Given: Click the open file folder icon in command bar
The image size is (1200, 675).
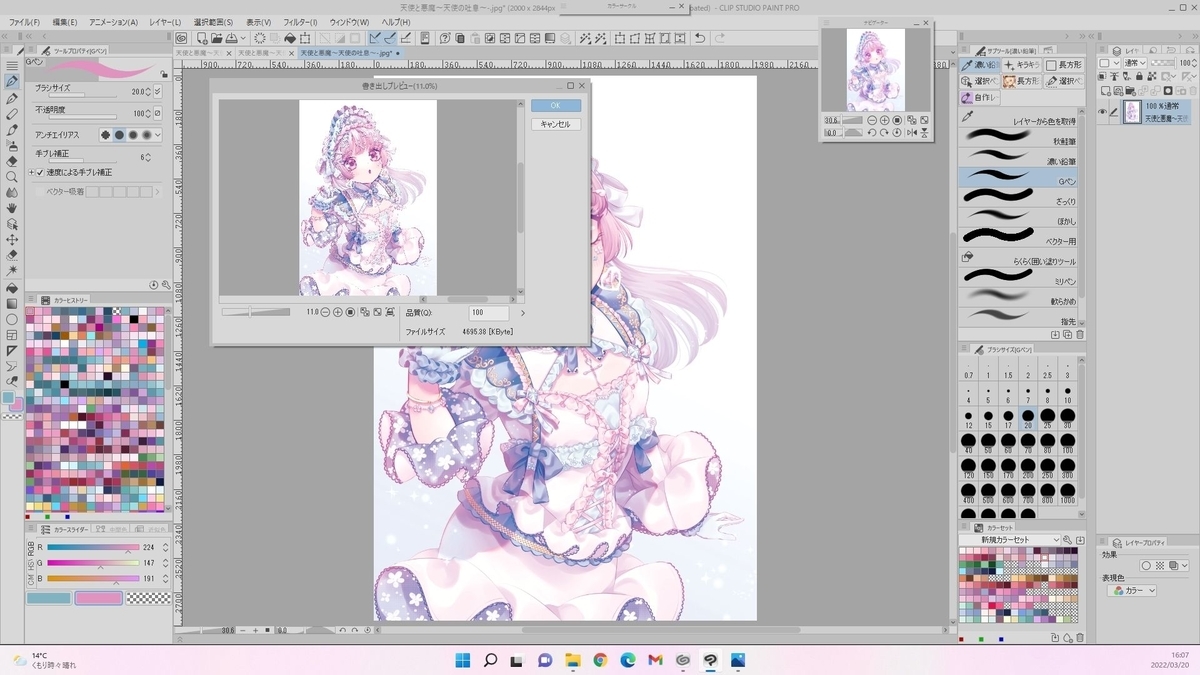Looking at the screenshot, I should pyautogui.click(x=217, y=38).
